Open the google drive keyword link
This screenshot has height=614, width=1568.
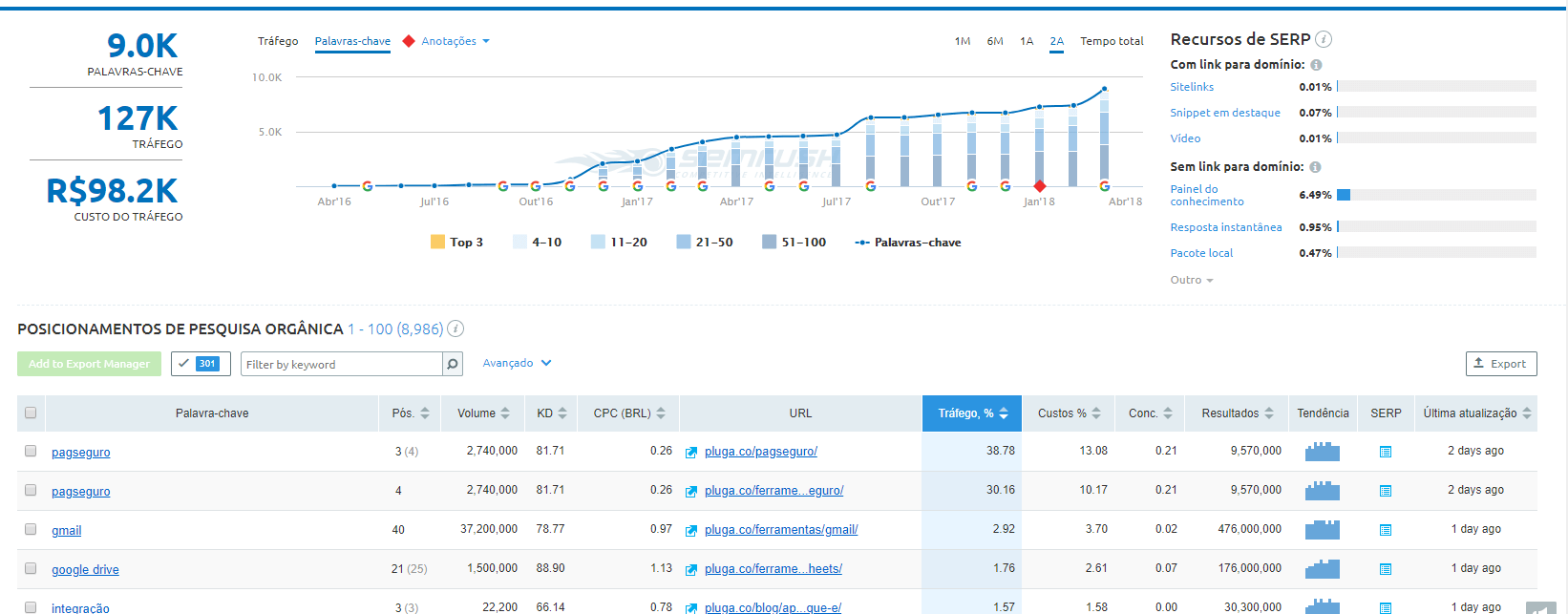[85, 569]
